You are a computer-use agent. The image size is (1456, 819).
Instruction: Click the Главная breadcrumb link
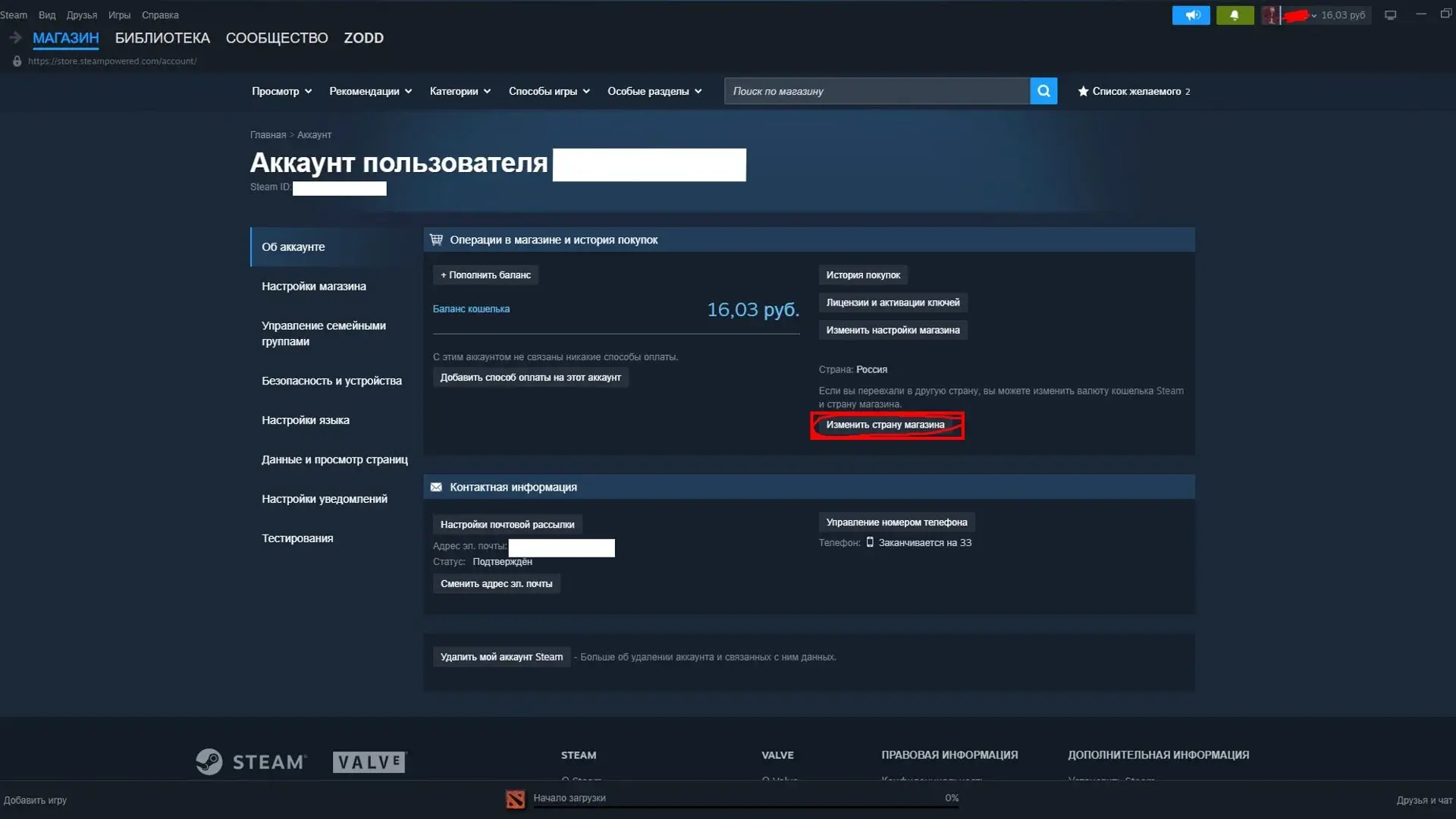coord(268,135)
